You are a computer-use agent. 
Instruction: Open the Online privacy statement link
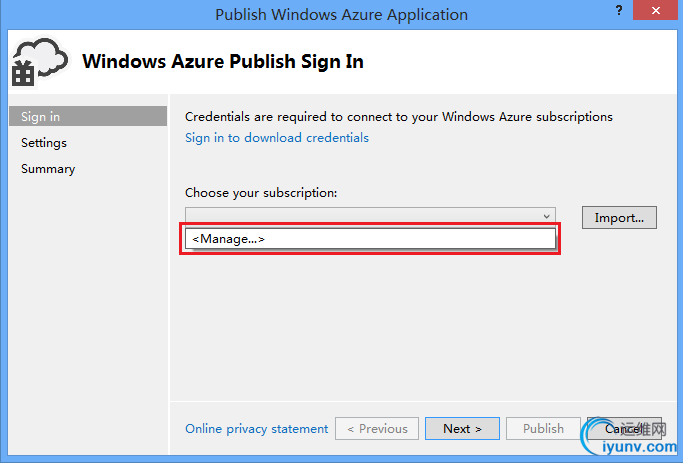257,429
